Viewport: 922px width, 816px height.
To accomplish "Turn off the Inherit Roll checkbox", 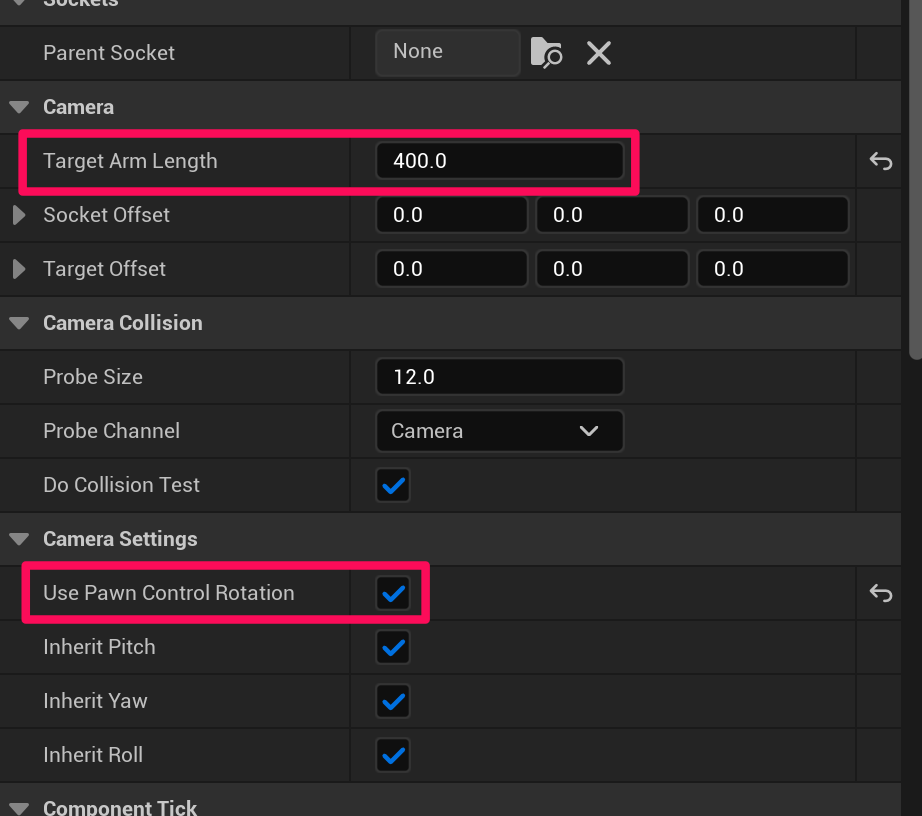I will [393, 755].
